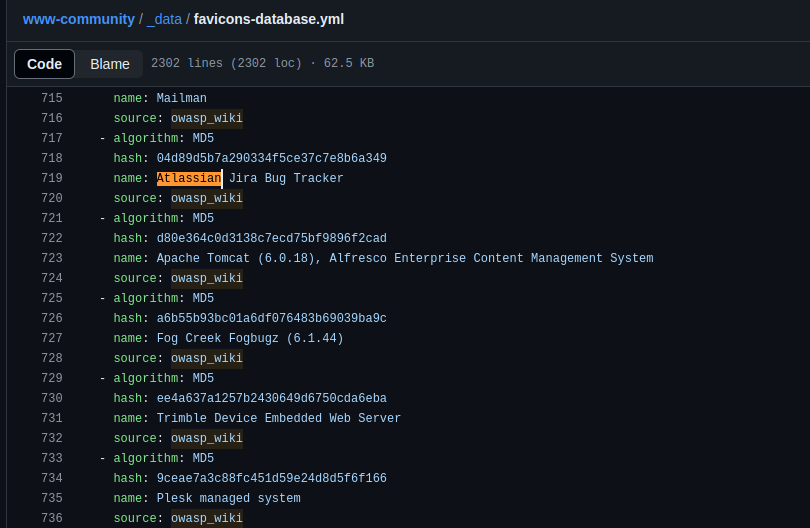
Task: Select line number 719
Action: (x=52, y=178)
